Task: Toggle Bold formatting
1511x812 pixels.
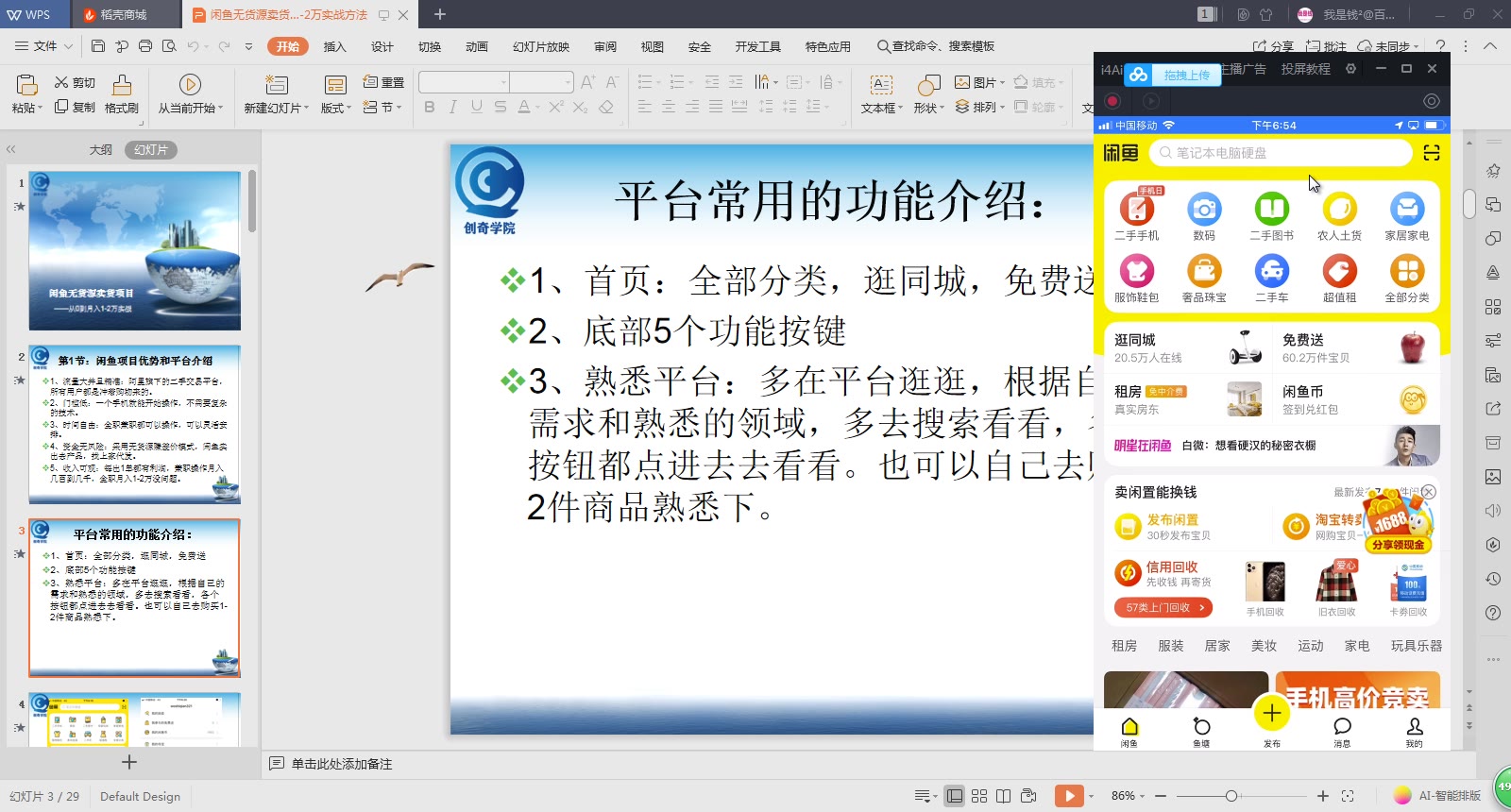Action: [x=430, y=107]
